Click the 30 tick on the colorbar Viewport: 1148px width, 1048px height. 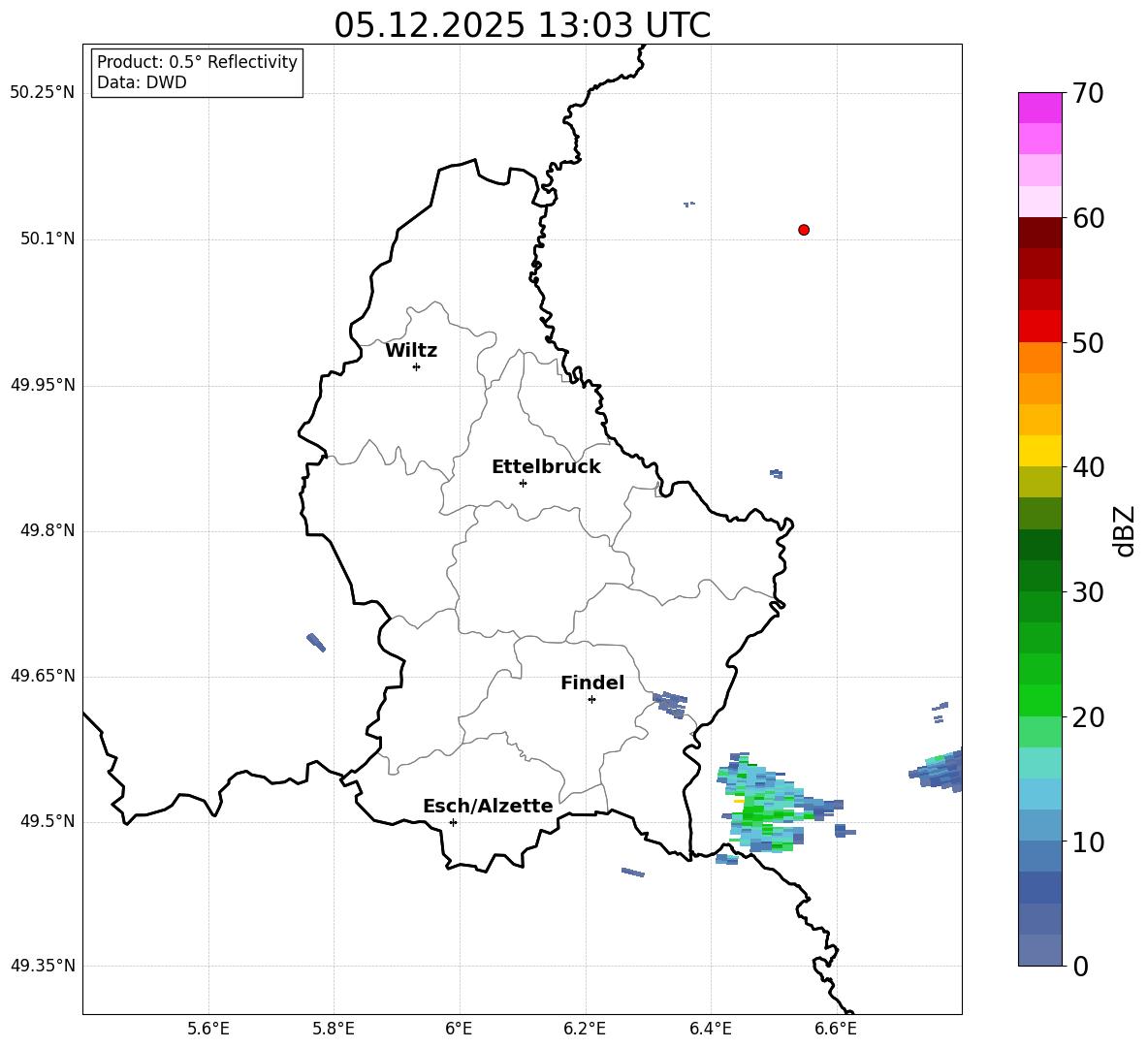point(1088,592)
